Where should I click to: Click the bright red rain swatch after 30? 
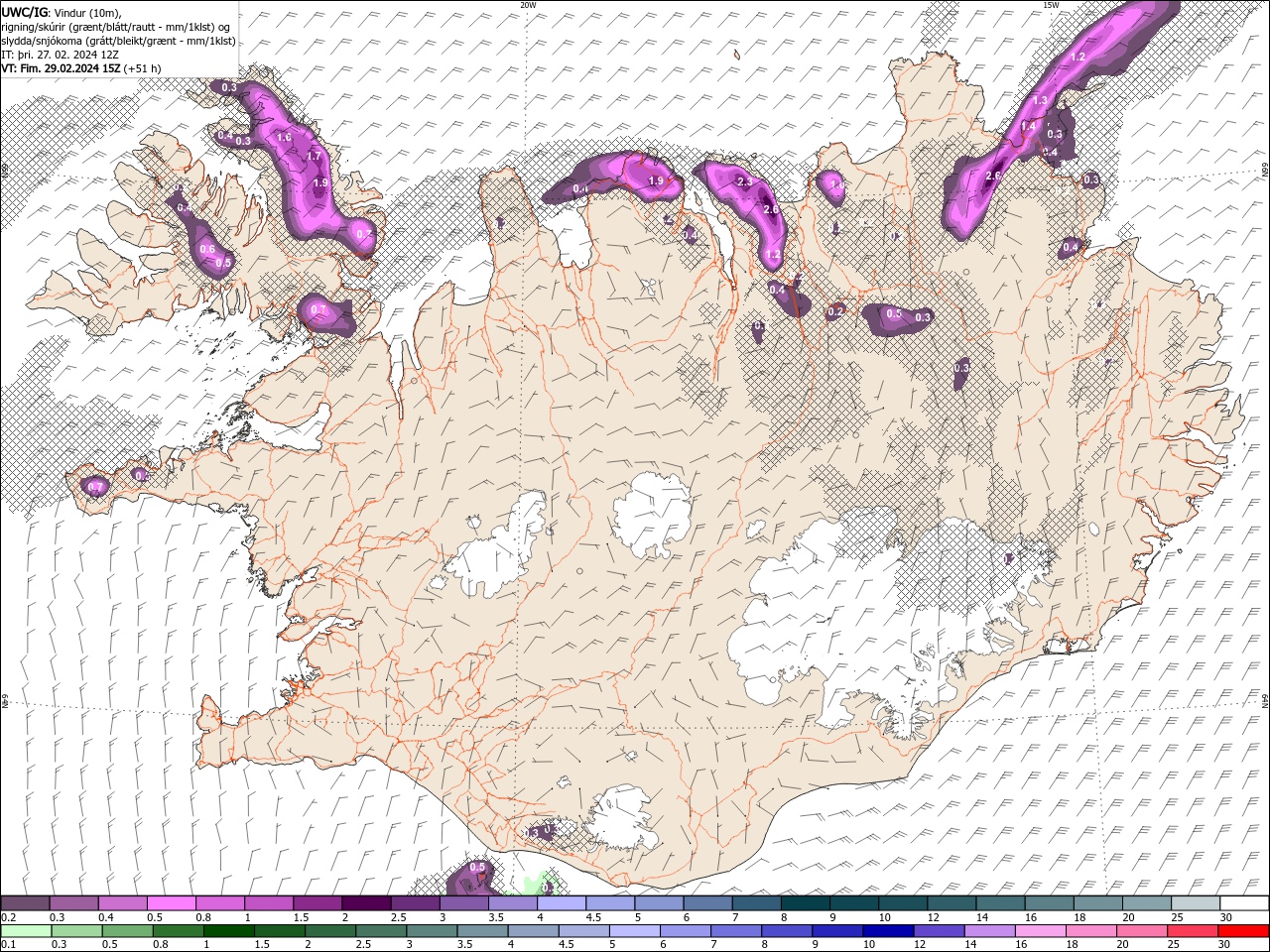pos(1243,931)
